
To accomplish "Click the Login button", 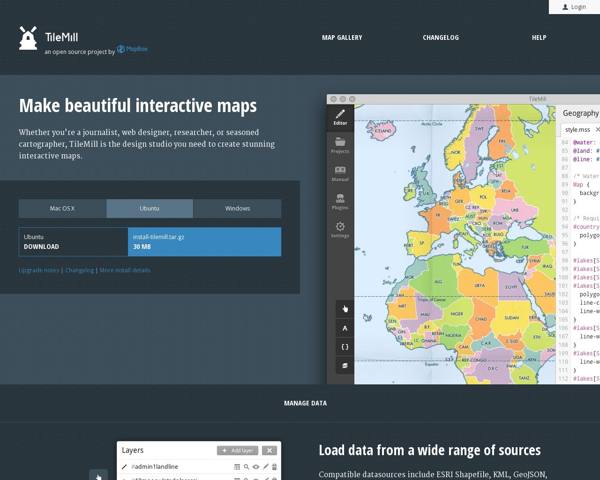I will [x=574, y=7].
